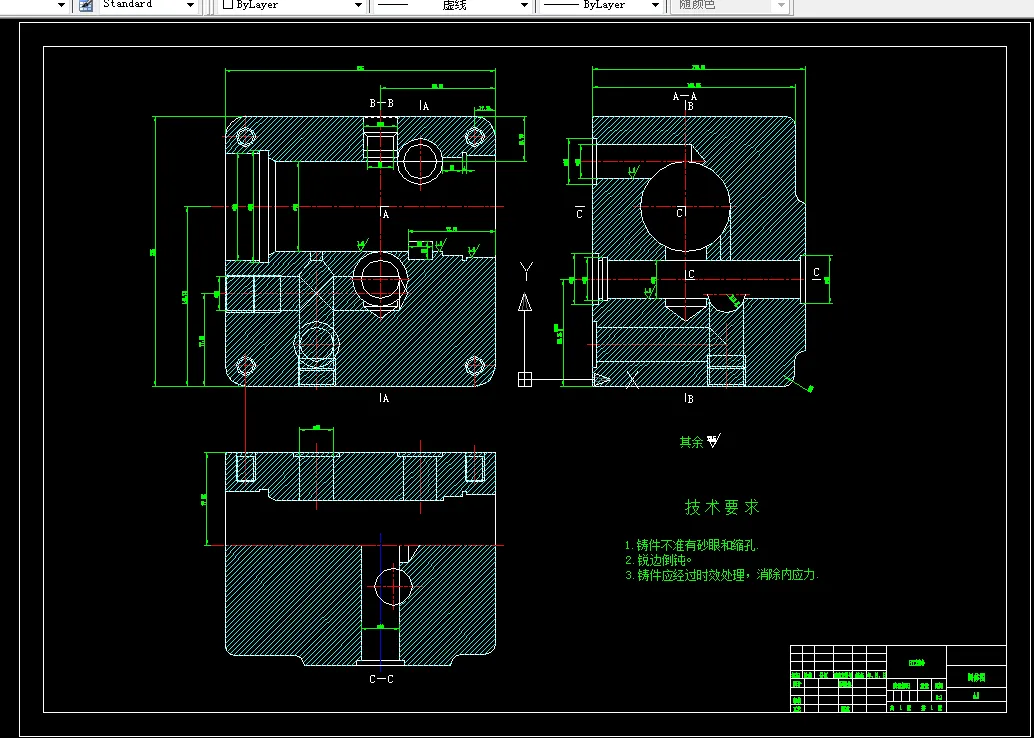Select the C—C section label text
The width and height of the screenshot is (1034, 738).
(x=381, y=679)
